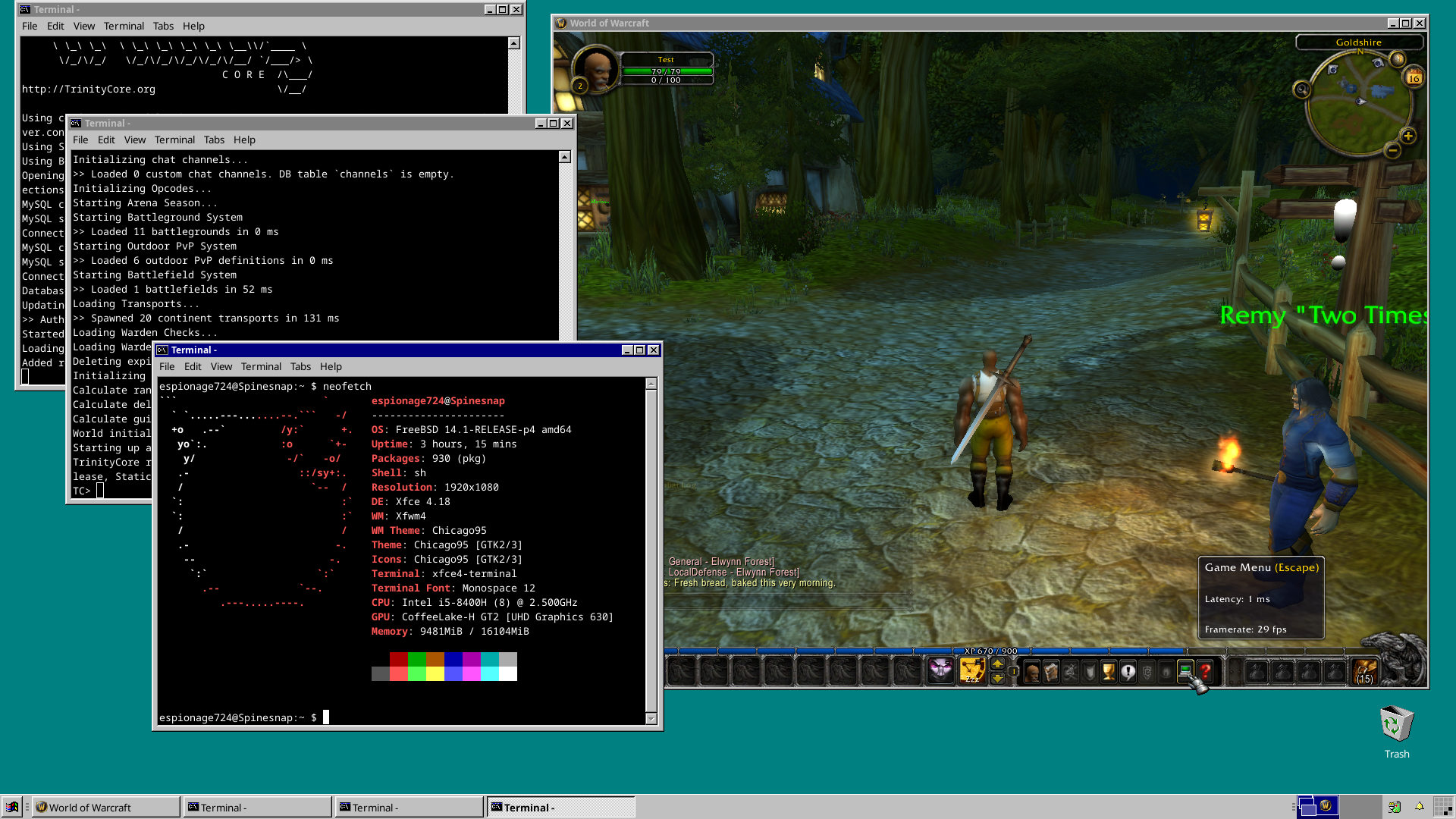Image resolution: width=1456 pixels, height=819 pixels.
Task: Open Help menu in back TrinityCore terminal
Action: point(193,26)
